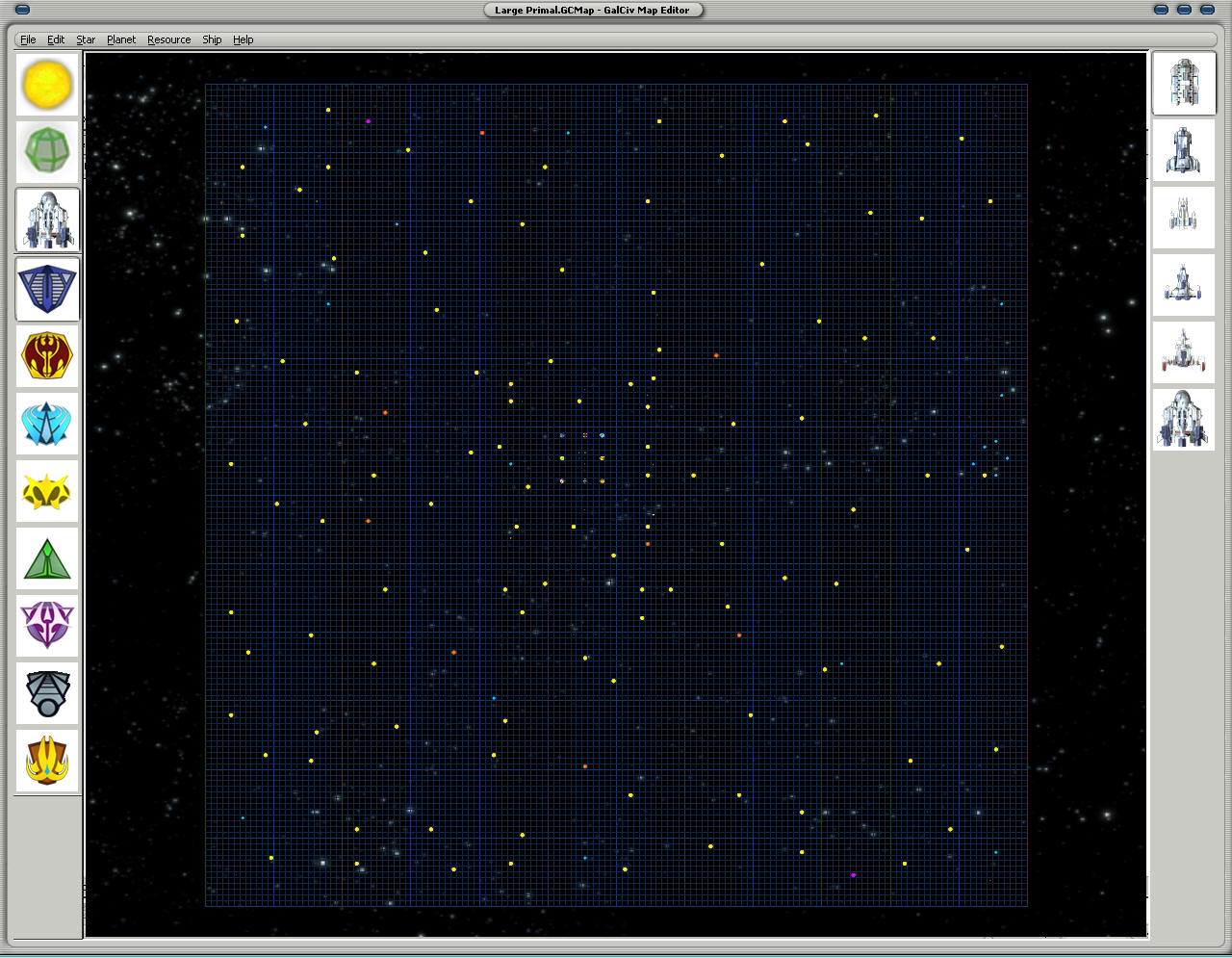This screenshot has width=1232, height=958.
Task: Pick the fourth ship with blue side pods
Action: pos(1184,285)
